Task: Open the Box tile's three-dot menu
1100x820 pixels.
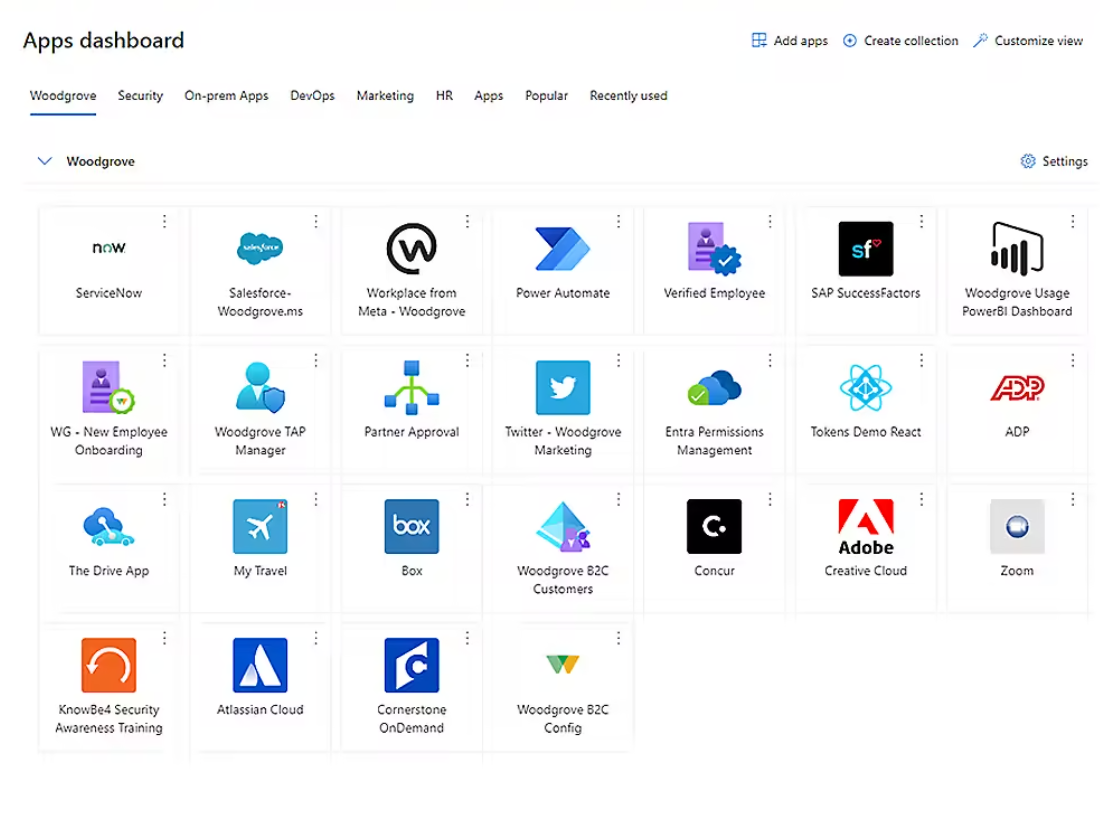Action: [x=467, y=499]
